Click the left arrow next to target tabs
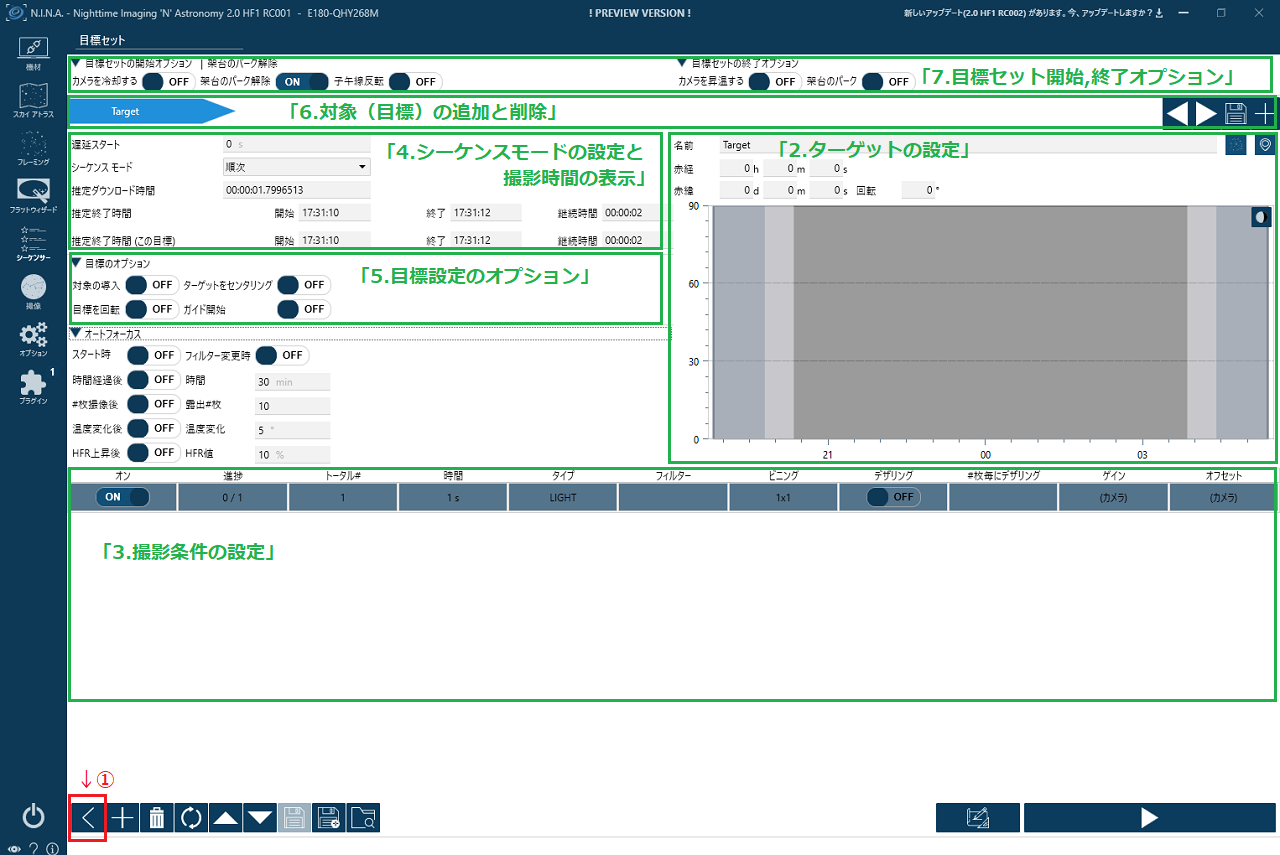1280x855 pixels. tap(1178, 113)
